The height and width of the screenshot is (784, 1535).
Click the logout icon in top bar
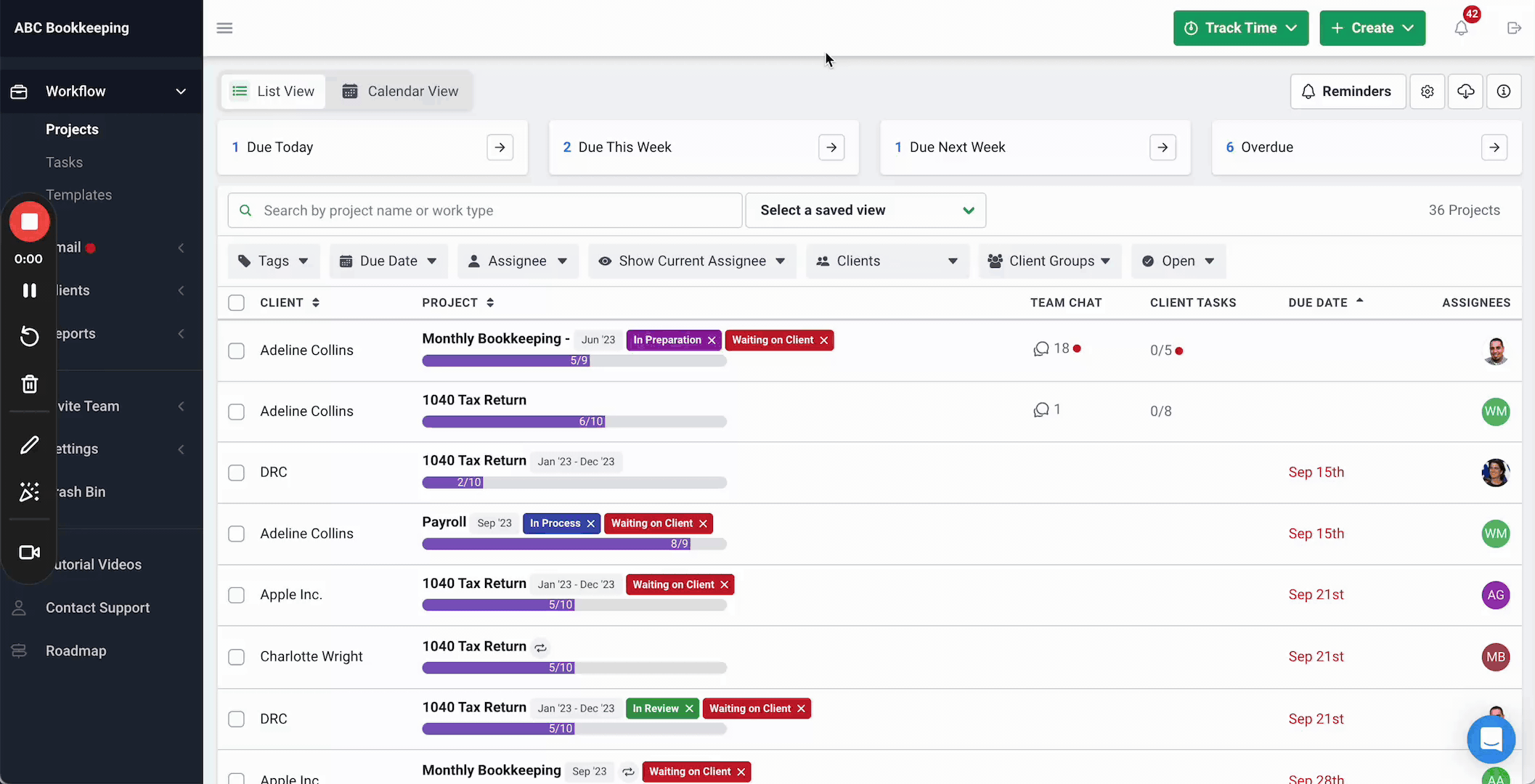(1514, 28)
